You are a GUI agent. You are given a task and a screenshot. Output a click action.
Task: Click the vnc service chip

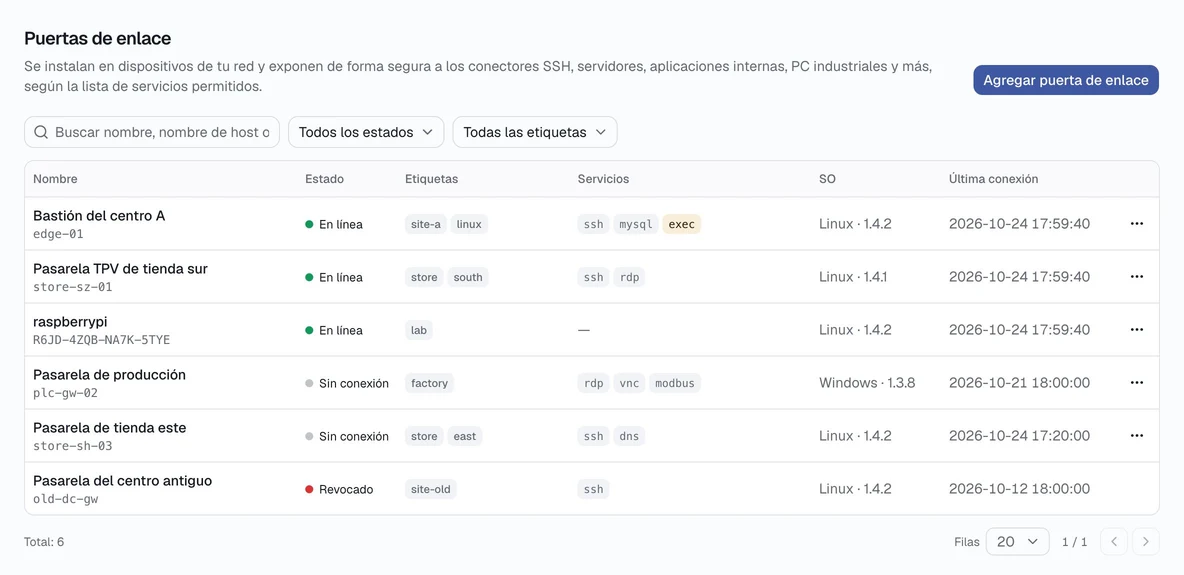click(629, 383)
